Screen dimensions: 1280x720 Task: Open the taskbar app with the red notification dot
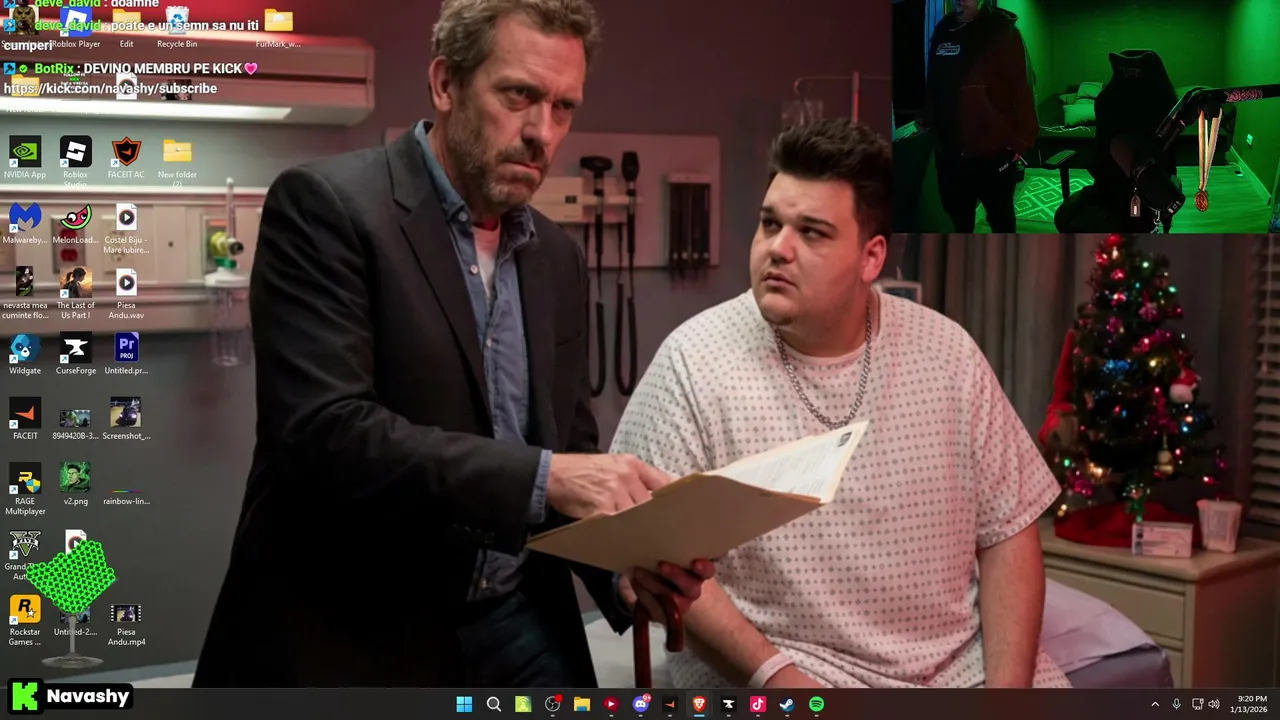point(552,704)
